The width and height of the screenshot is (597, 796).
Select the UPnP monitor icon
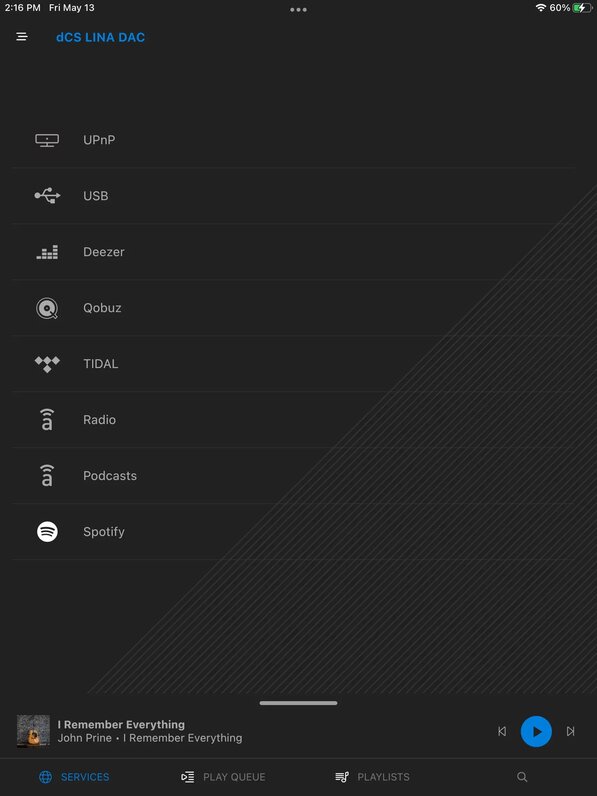pos(47,140)
